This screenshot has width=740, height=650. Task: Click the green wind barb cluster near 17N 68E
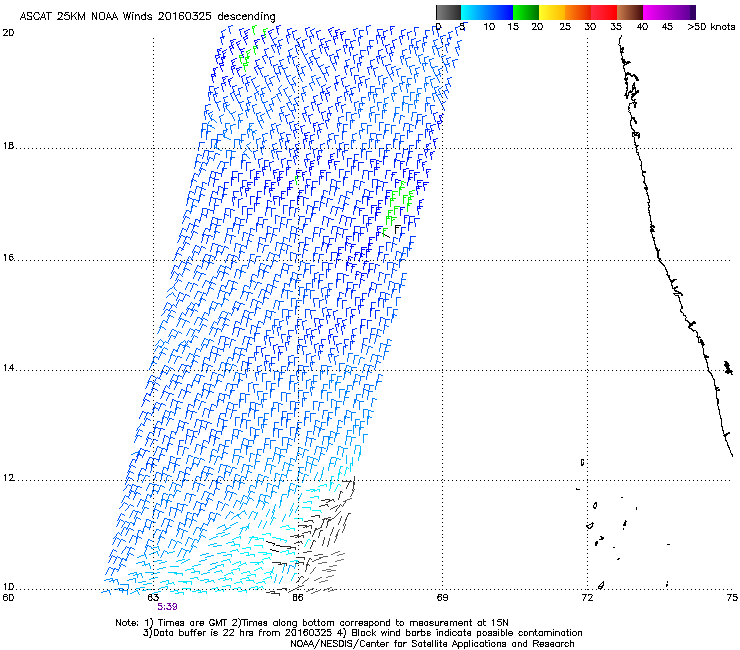pyautogui.click(x=397, y=206)
